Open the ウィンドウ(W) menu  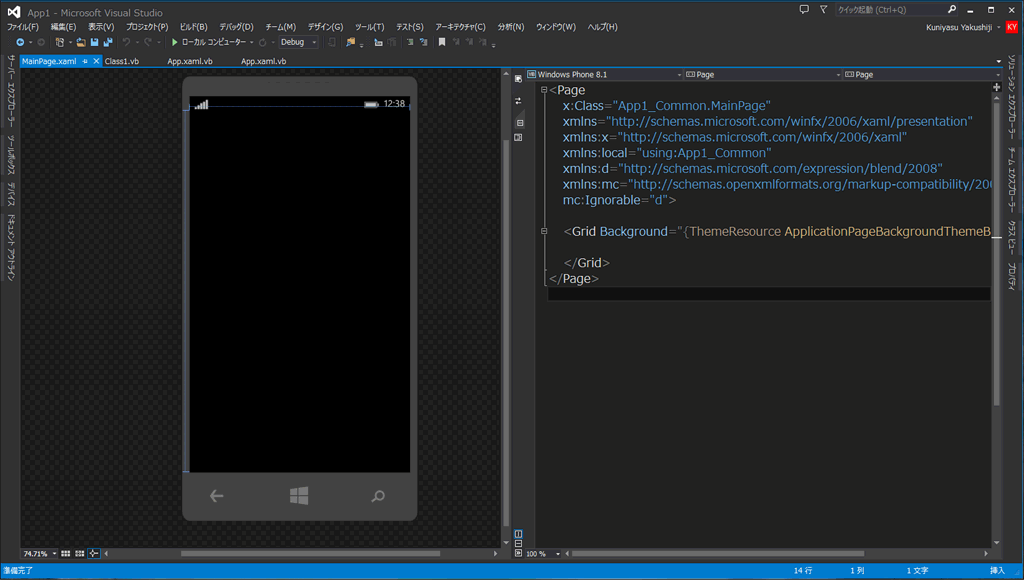(556, 27)
